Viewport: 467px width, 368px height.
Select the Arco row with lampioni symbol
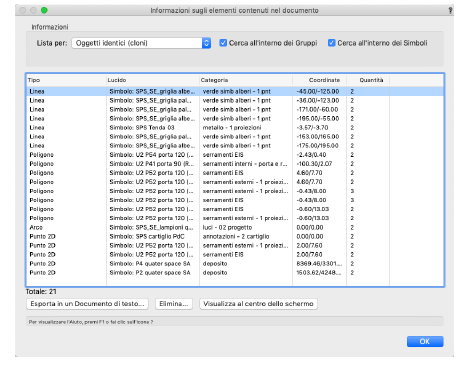(x=235, y=227)
